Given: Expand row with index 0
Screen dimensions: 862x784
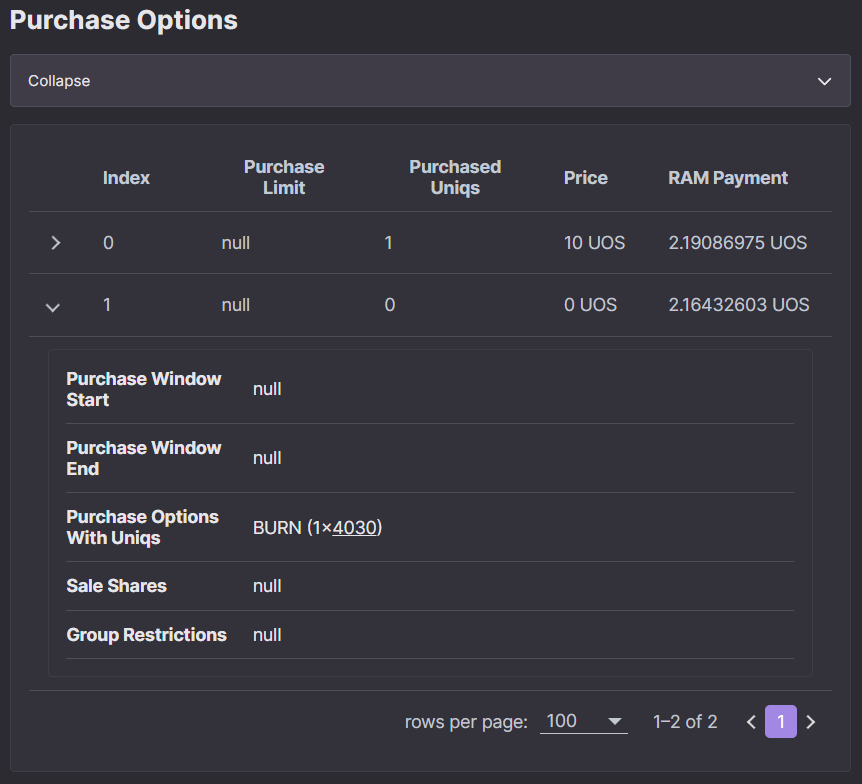Looking at the screenshot, I should coord(55,242).
